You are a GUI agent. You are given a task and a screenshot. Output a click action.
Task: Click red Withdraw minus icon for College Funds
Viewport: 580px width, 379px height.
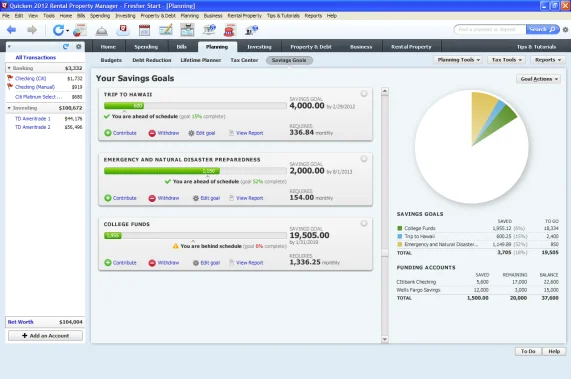(x=152, y=263)
